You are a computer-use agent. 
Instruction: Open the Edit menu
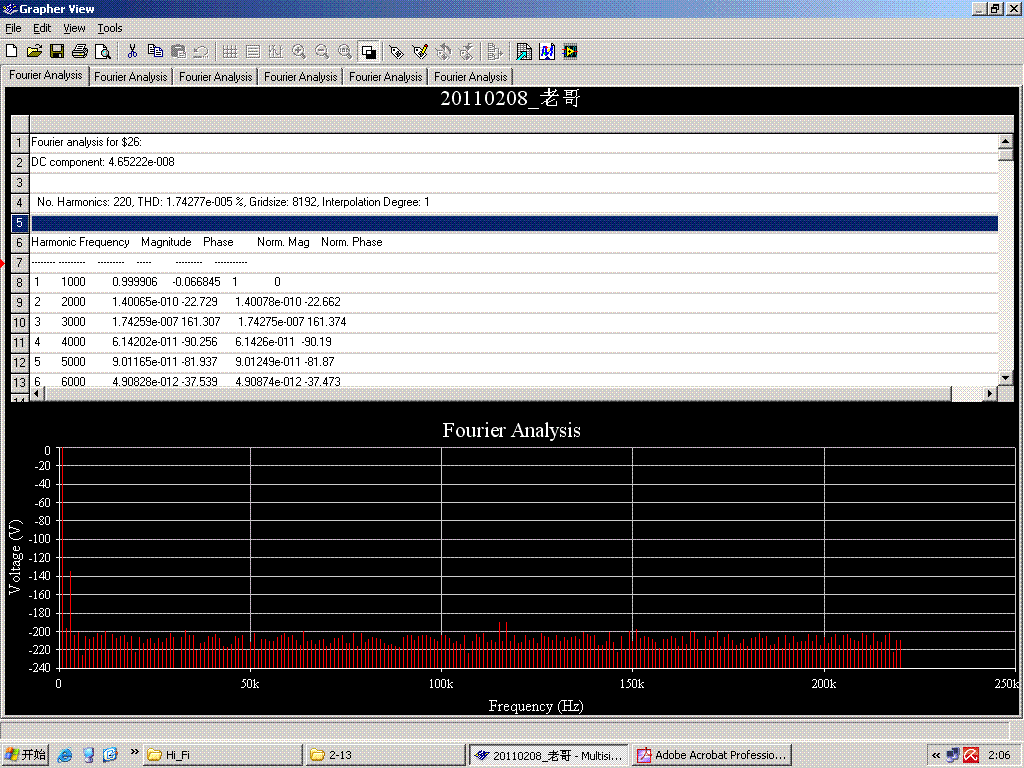(42, 28)
